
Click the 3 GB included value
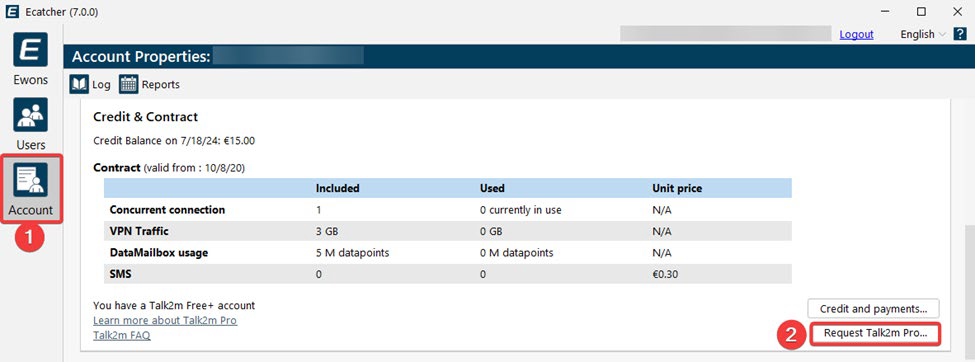(x=327, y=231)
